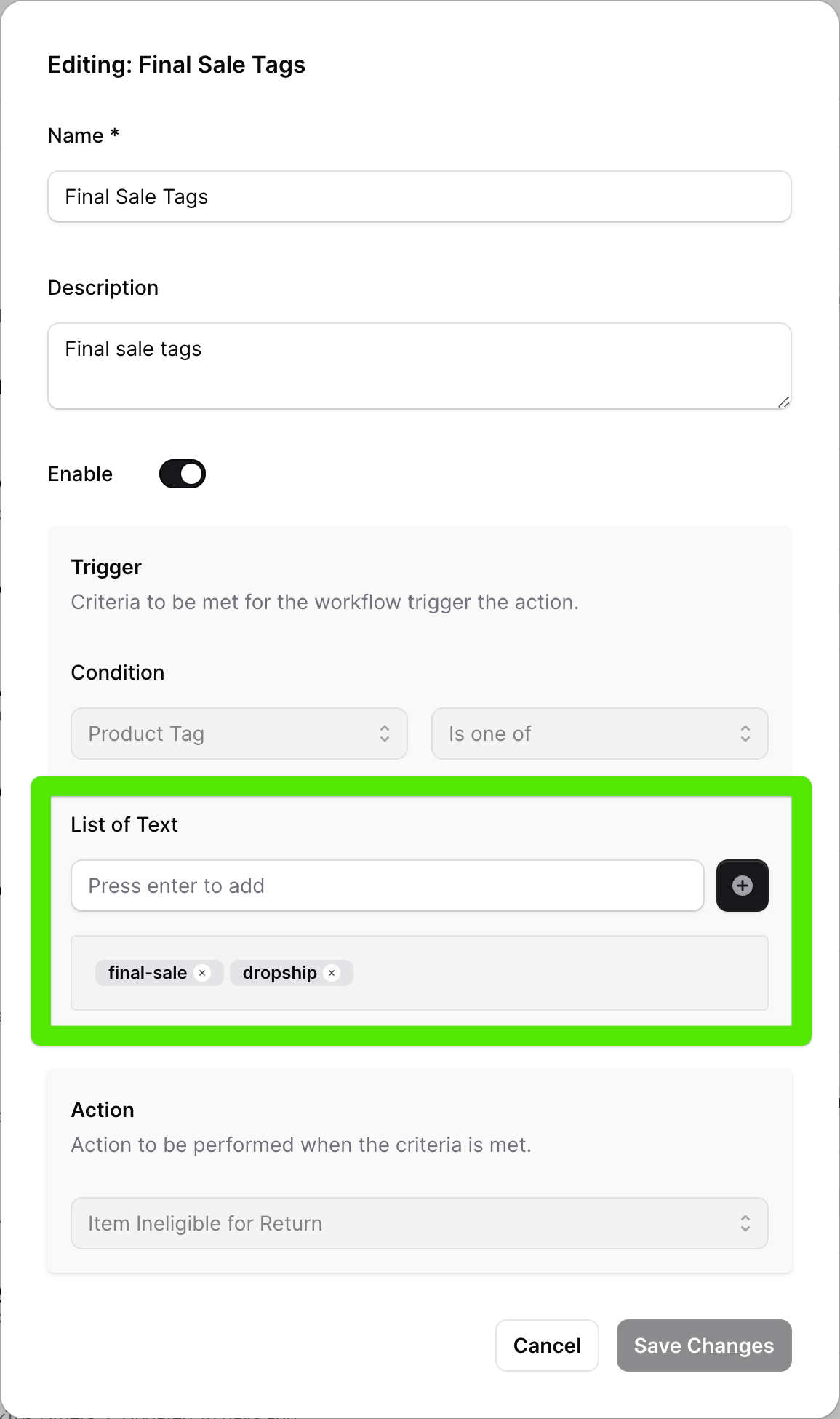Click the plus icon to add tag
Viewport: 840px width, 1419px height.
coord(742,886)
